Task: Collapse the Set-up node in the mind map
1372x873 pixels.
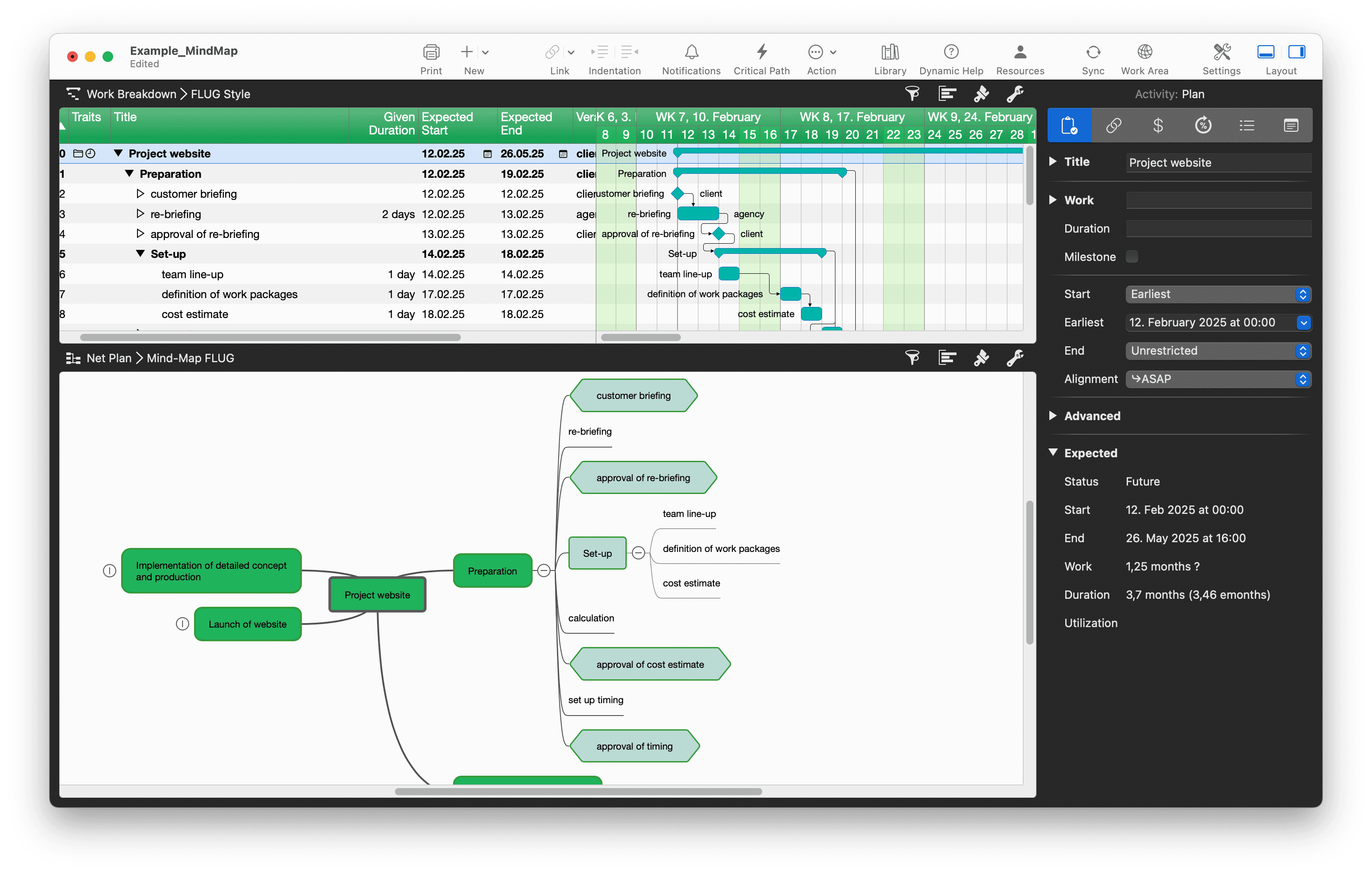Action: (638, 552)
